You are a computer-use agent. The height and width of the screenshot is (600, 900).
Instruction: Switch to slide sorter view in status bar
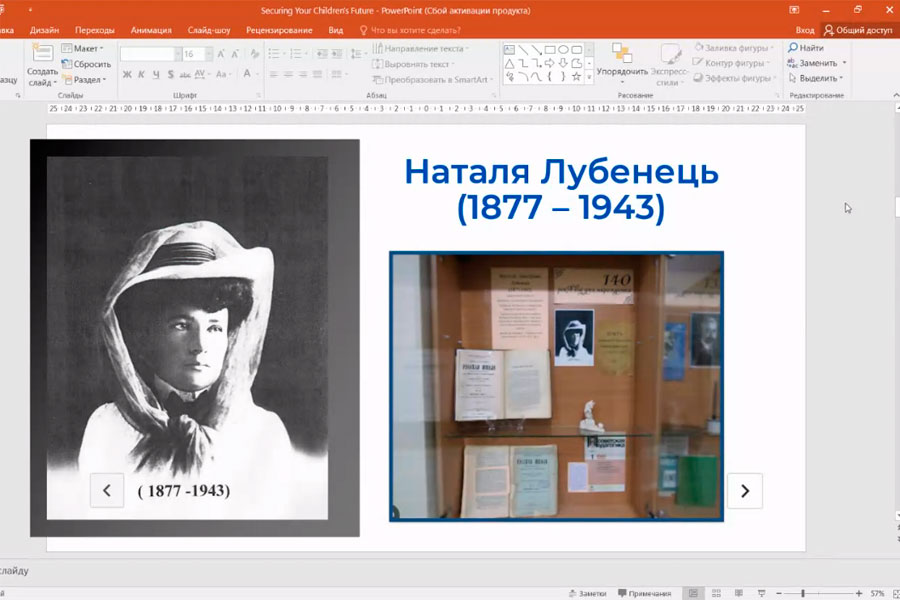718,593
